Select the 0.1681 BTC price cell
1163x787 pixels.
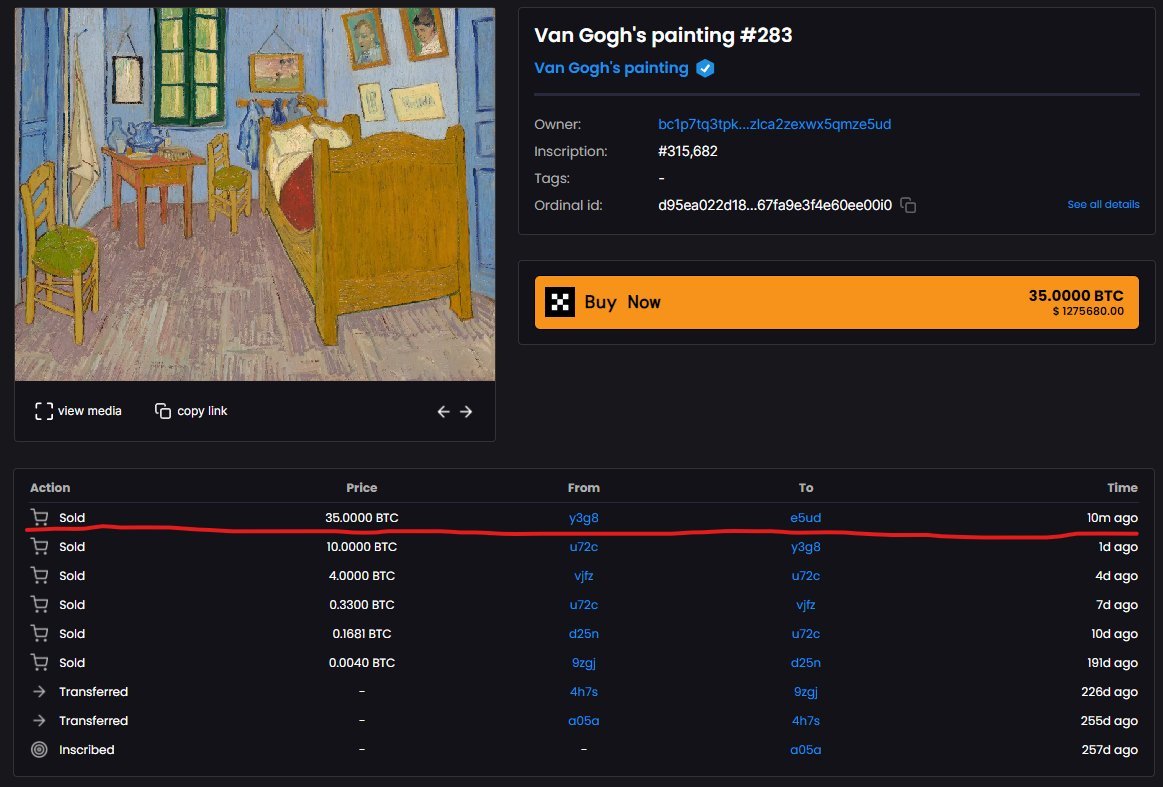point(362,633)
